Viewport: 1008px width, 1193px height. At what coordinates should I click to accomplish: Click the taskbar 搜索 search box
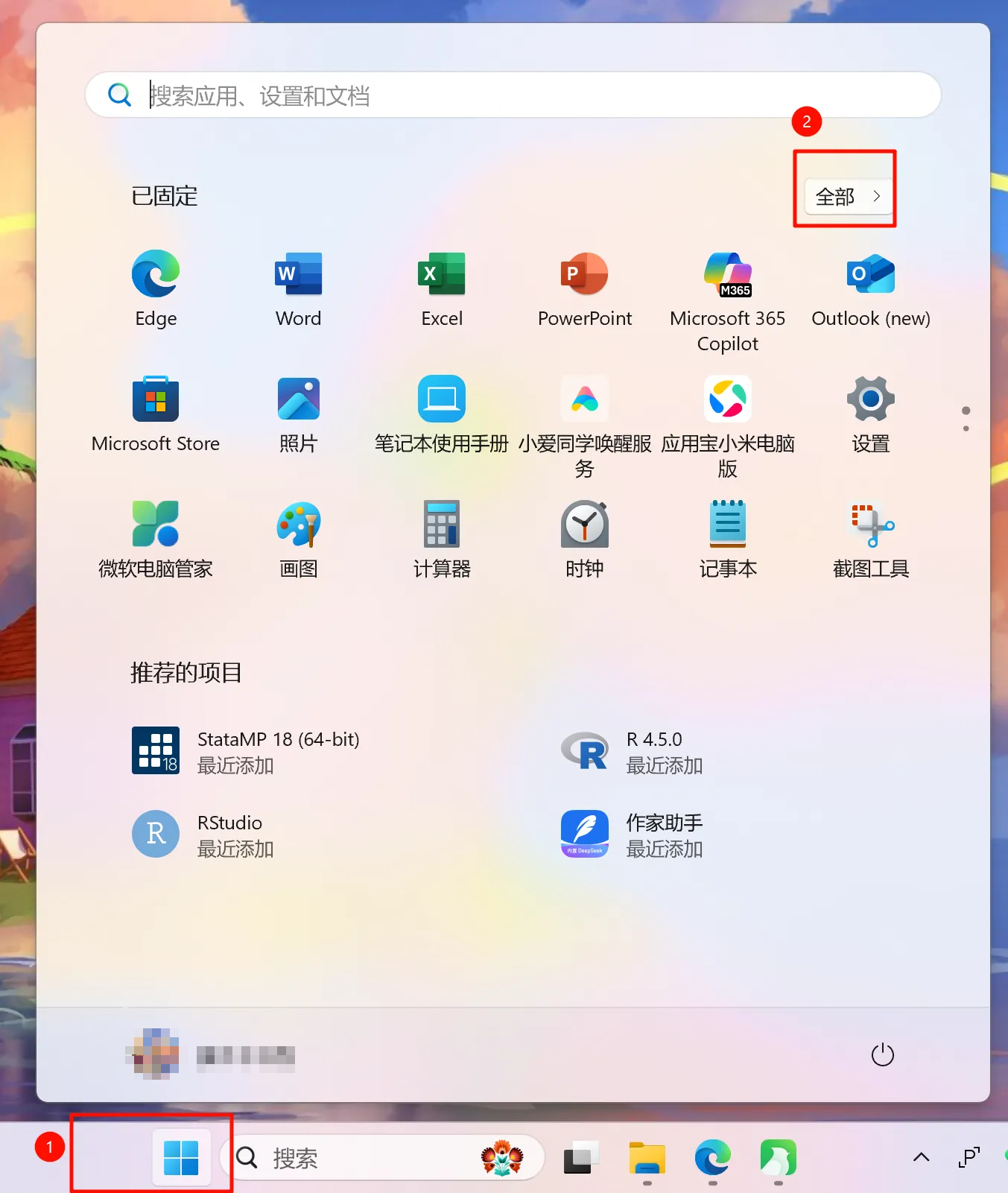(x=382, y=1158)
